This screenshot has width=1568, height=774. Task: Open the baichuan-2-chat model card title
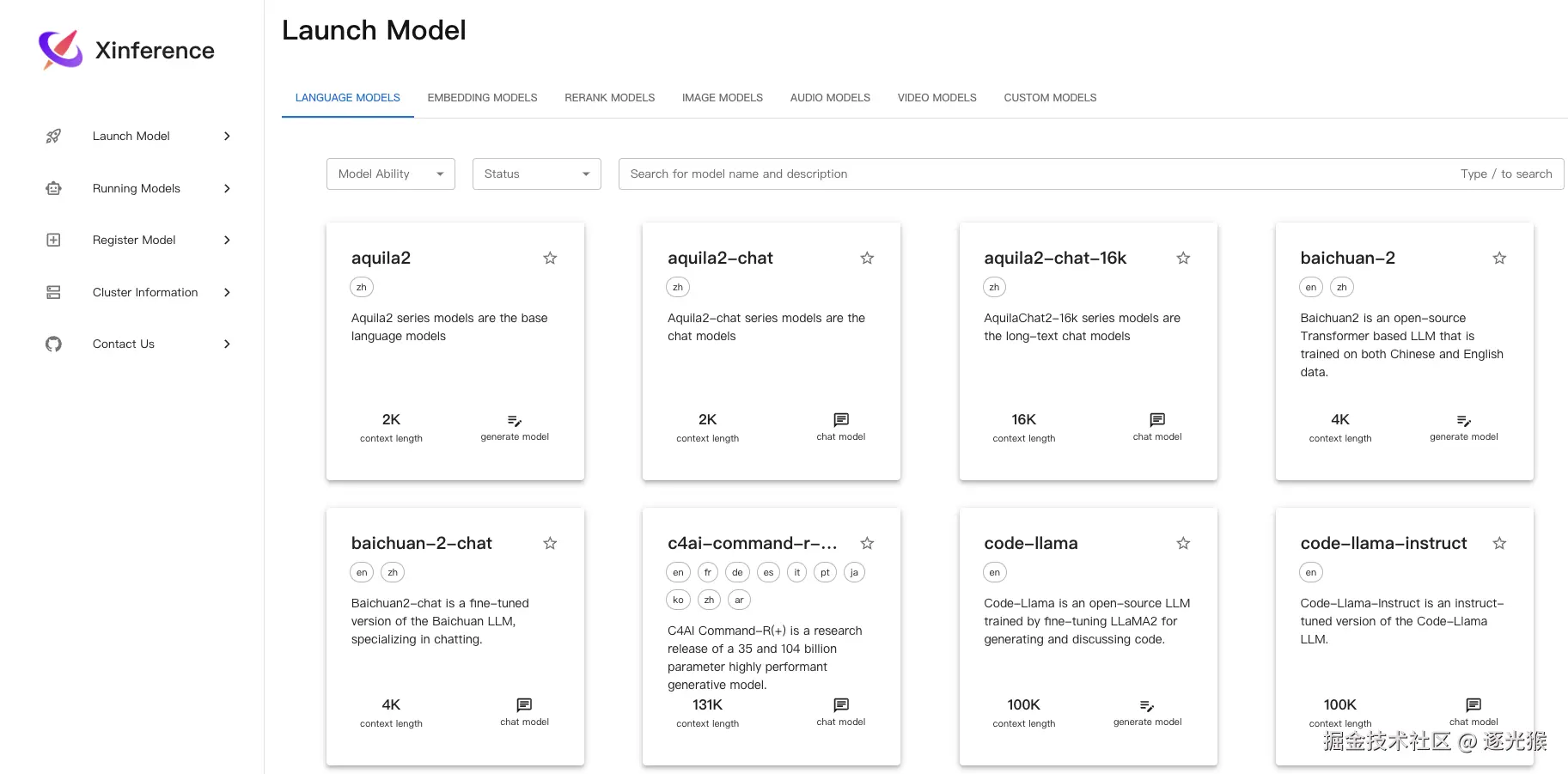tap(421, 543)
